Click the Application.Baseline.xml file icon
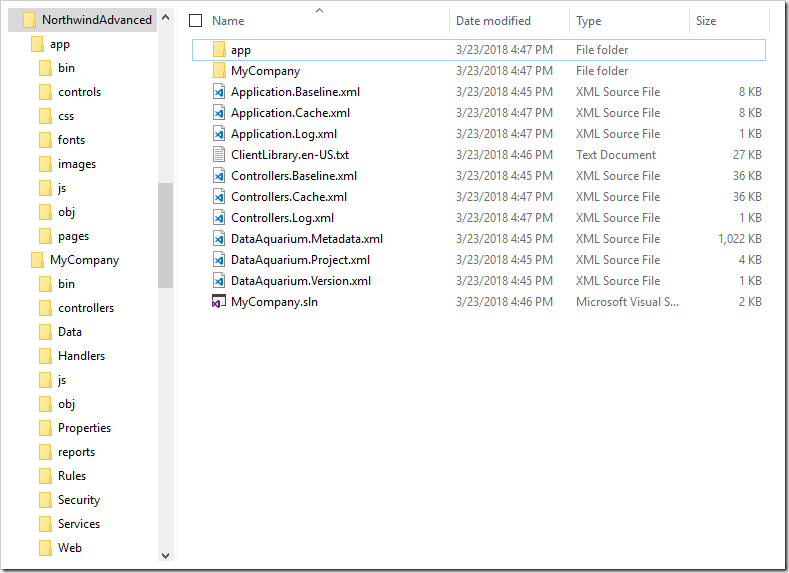Image resolution: width=789 pixels, height=573 pixels. [x=219, y=92]
